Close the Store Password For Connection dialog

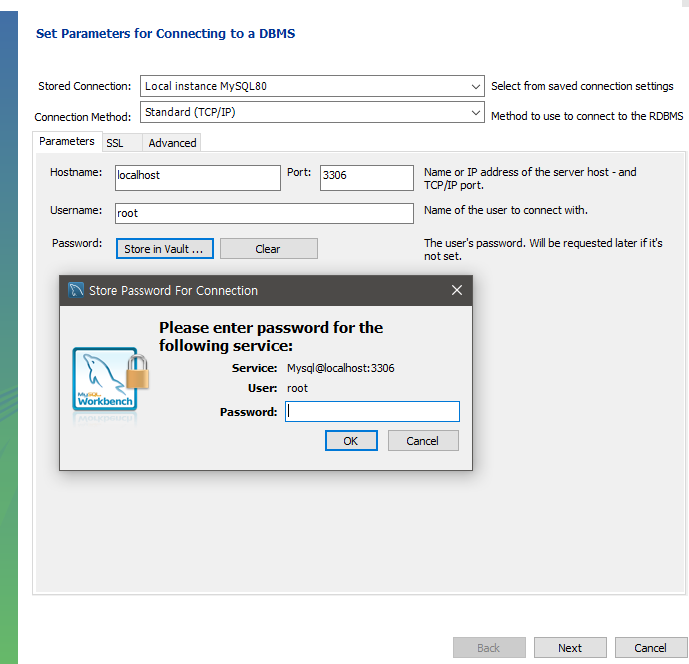[457, 290]
